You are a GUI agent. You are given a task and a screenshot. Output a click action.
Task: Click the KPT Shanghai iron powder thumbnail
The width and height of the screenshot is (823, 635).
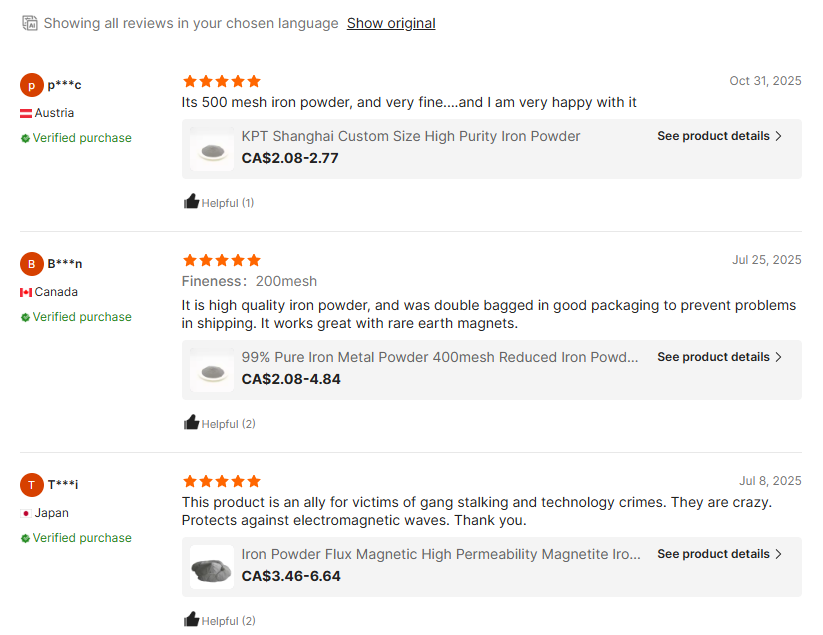click(x=212, y=150)
